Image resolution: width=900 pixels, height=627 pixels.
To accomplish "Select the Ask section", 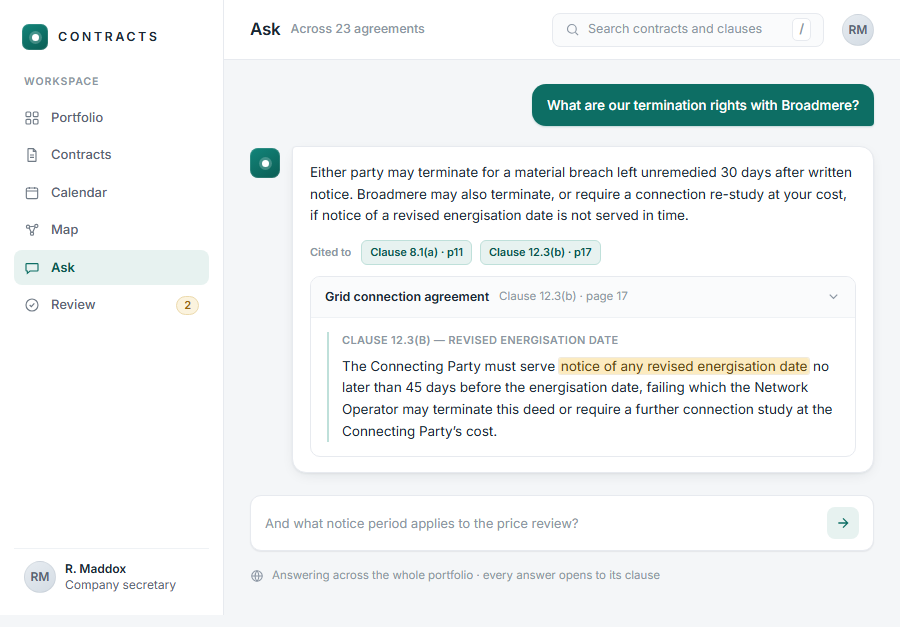I will coord(111,268).
